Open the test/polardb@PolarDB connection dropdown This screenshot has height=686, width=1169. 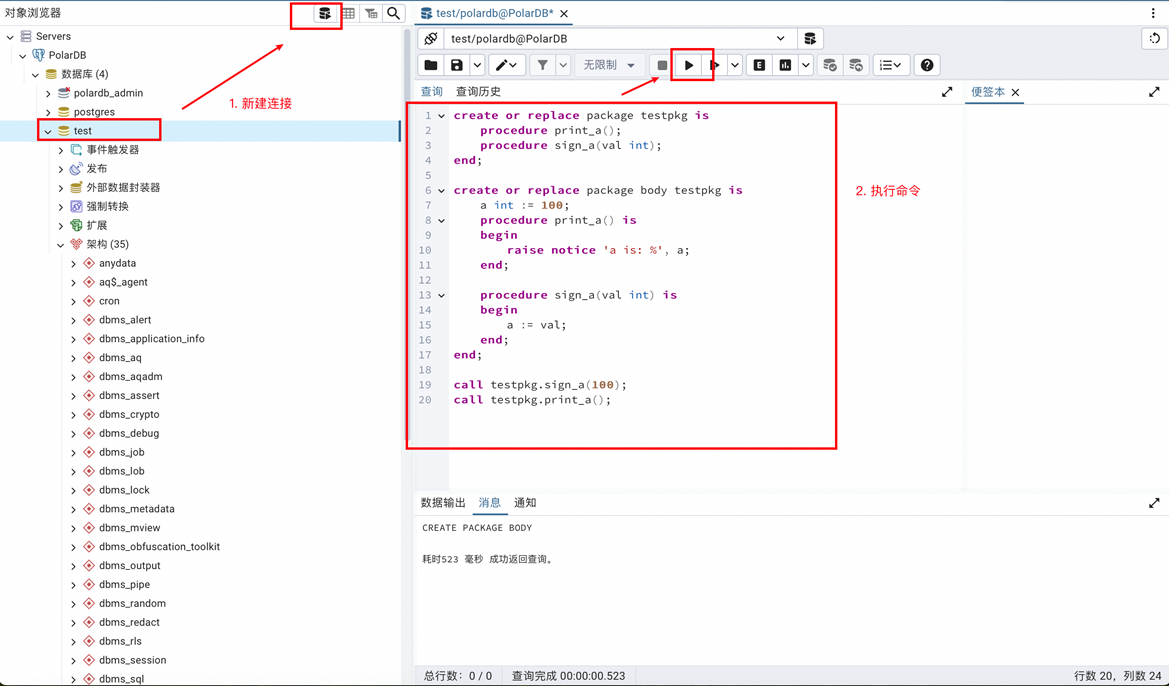tap(620, 38)
